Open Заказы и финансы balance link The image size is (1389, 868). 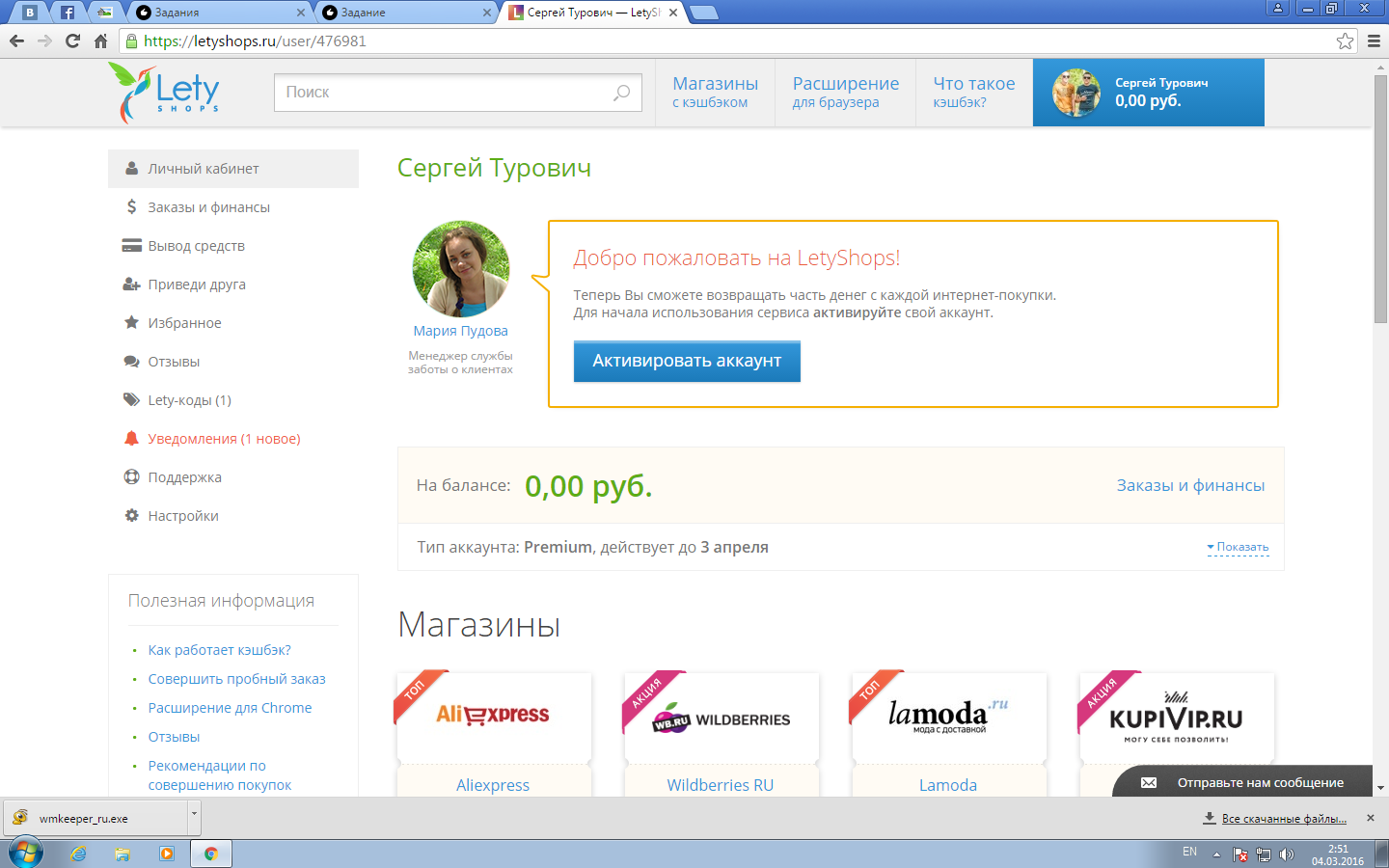pos(1190,485)
